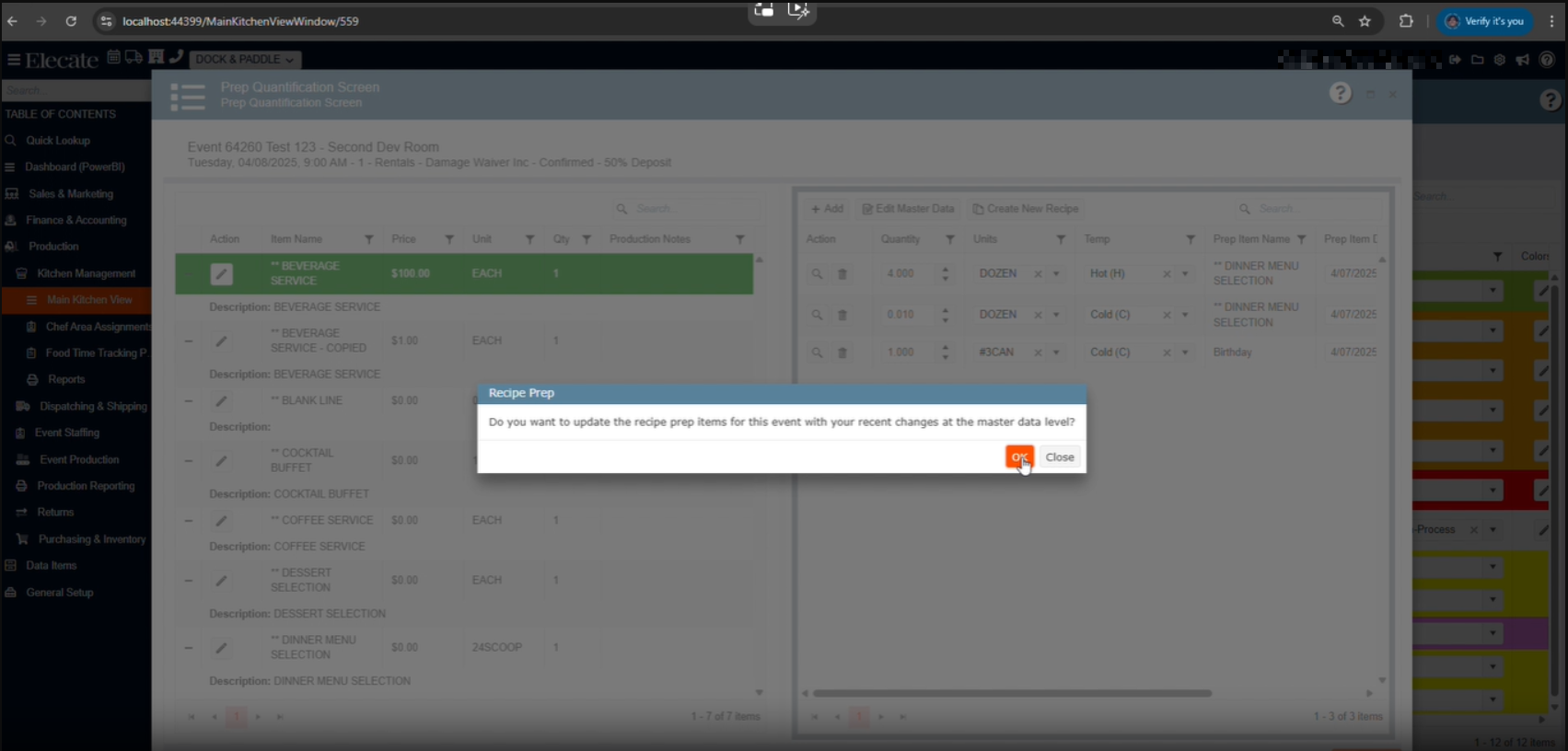Increase the 4.000 quantity using spinner up arrow
The height and width of the screenshot is (751, 1568).
945,270
